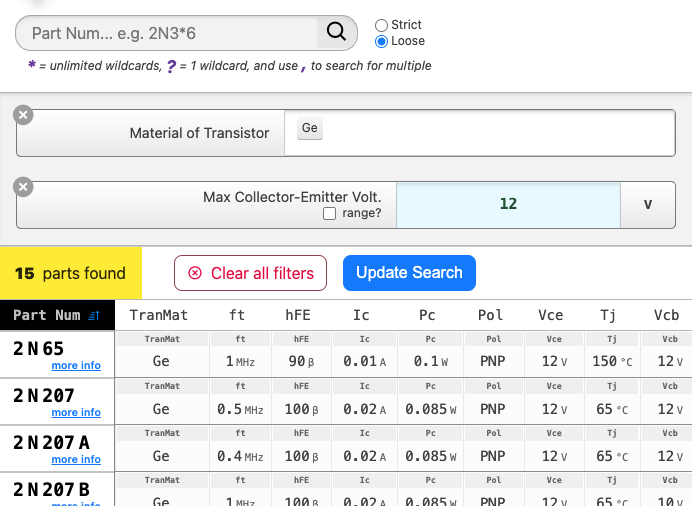The width and height of the screenshot is (692, 506).
Task: Sort by the TranMat column header
Action: [x=159, y=315]
